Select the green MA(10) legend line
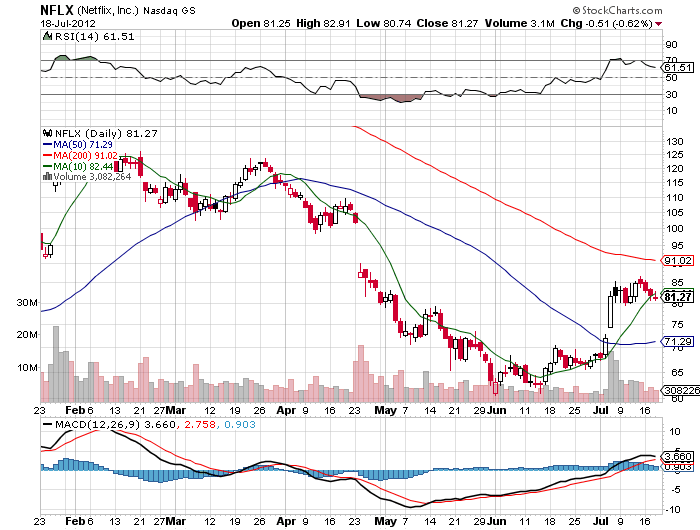Image resolution: width=700 pixels, height=530 pixels. 48,167
